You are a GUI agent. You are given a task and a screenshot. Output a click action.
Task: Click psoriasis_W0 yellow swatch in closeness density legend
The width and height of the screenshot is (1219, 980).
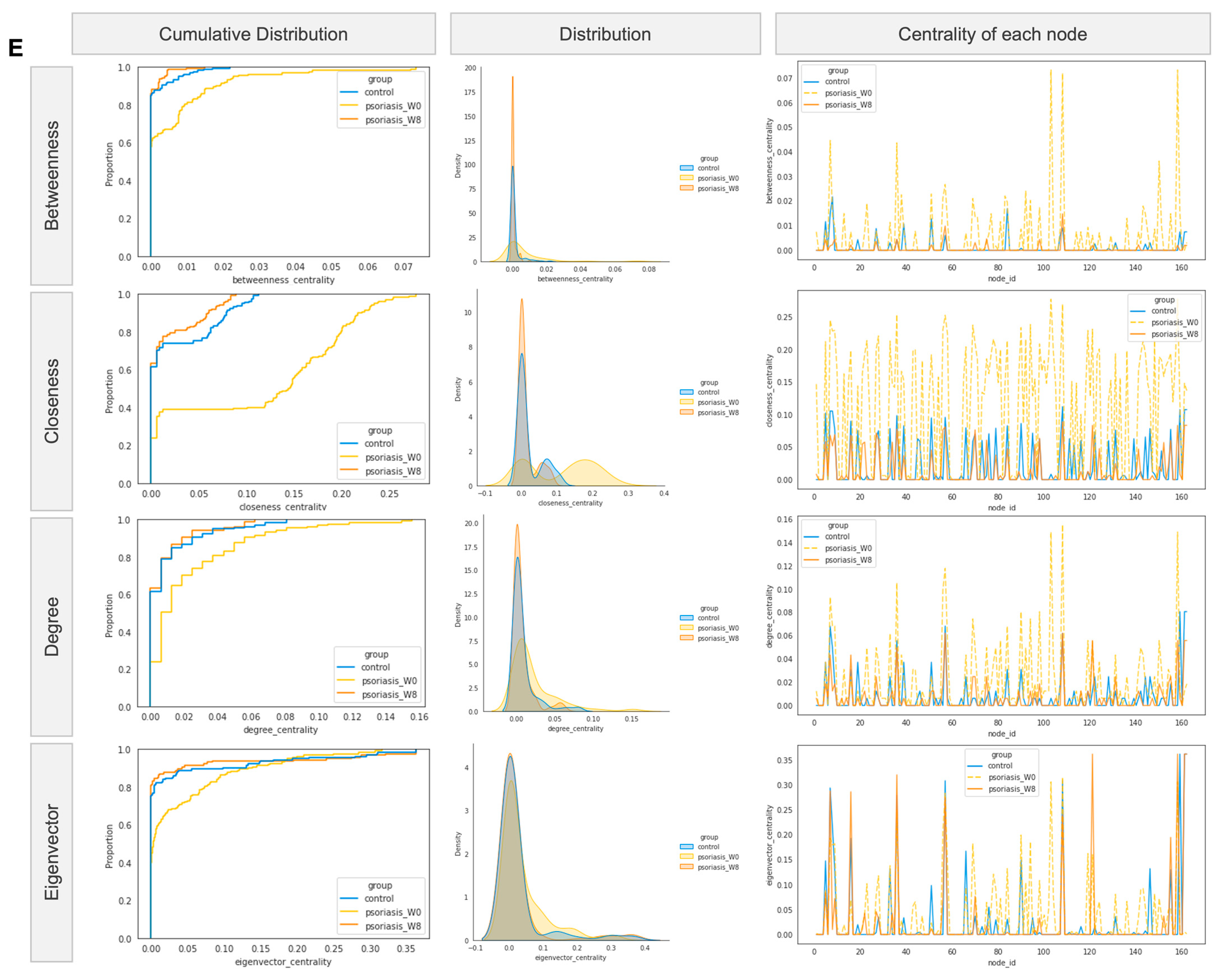tap(686, 402)
